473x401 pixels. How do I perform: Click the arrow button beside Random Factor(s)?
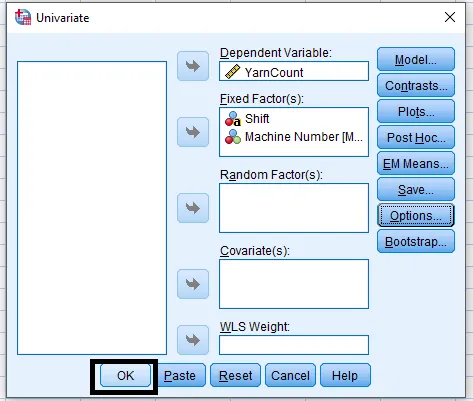[x=193, y=208]
